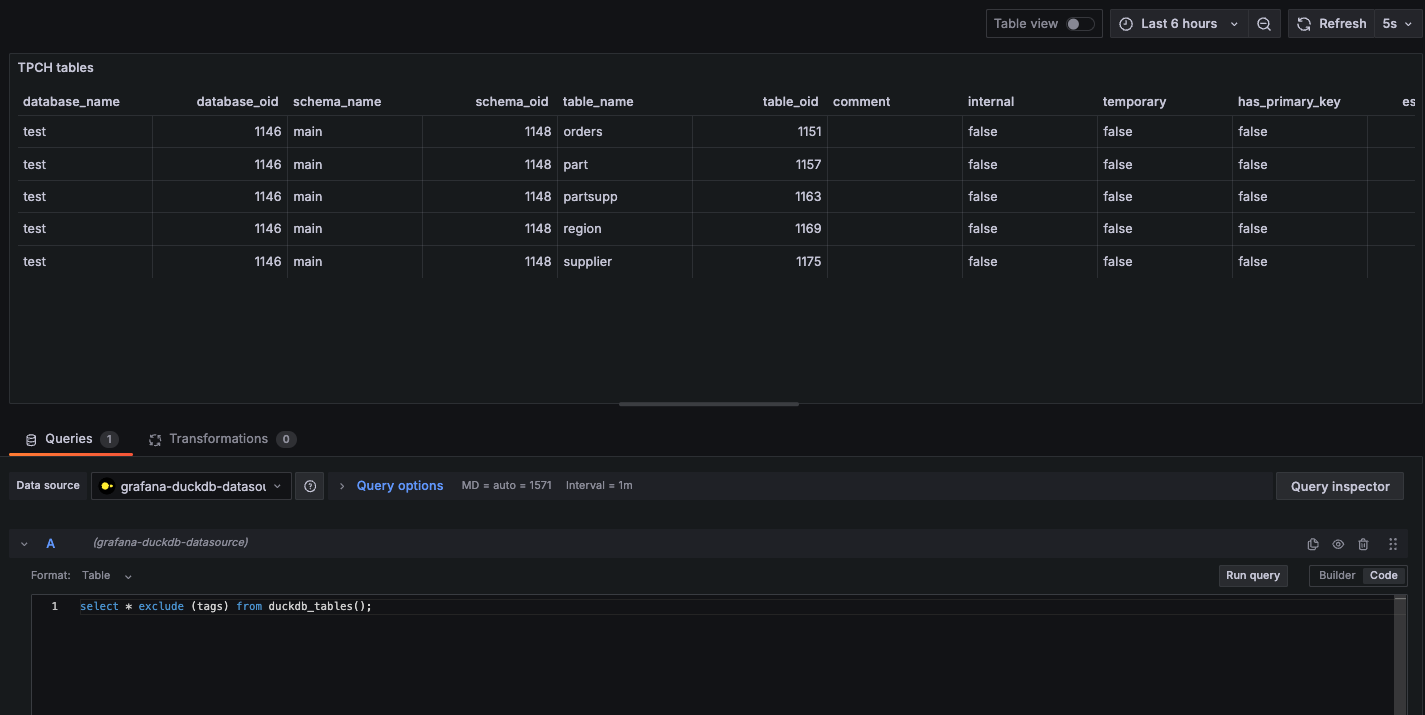
Task: Click the has_primary_key column header
Action: coord(1289,101)
